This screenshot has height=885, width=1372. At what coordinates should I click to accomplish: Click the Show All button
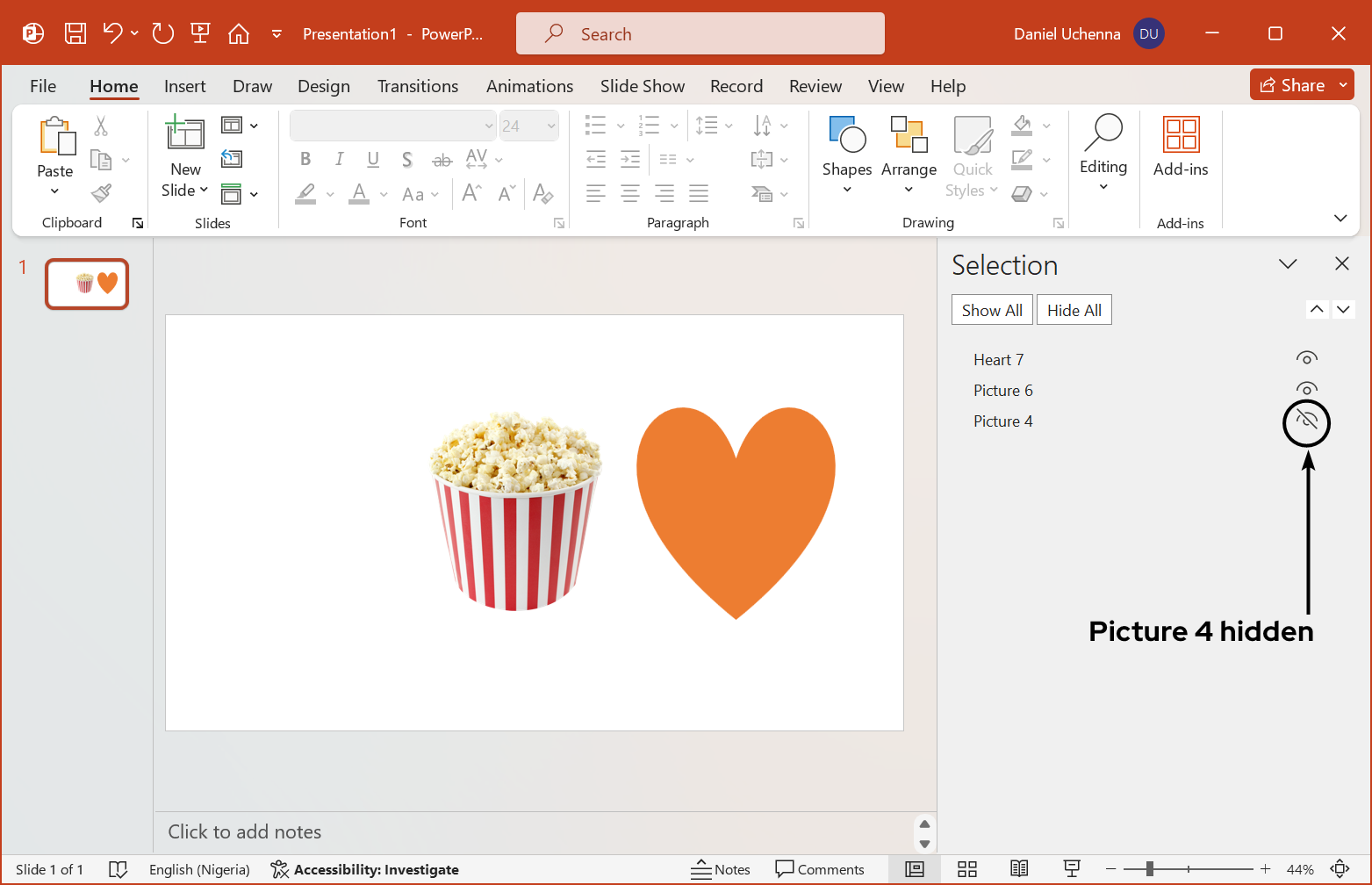[992, 309]
